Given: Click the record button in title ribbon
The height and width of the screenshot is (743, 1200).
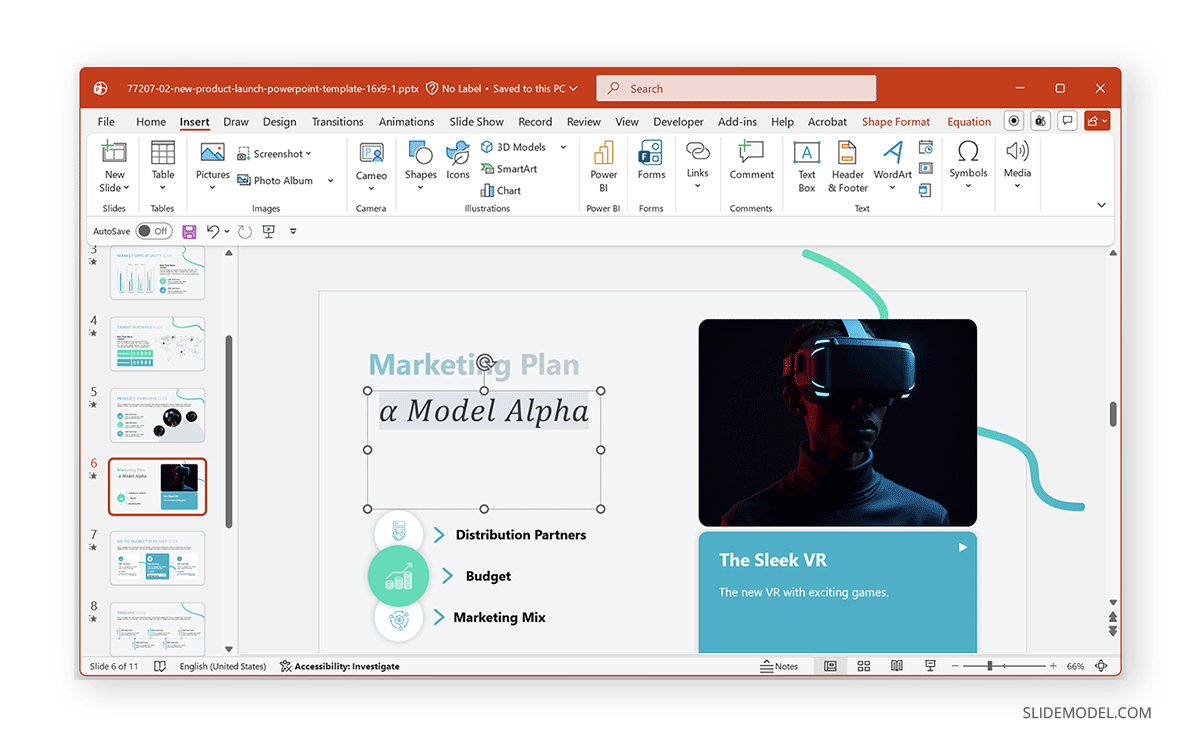Looking at the screenshot, I should pyautogui.click(x=1015, y=121).
